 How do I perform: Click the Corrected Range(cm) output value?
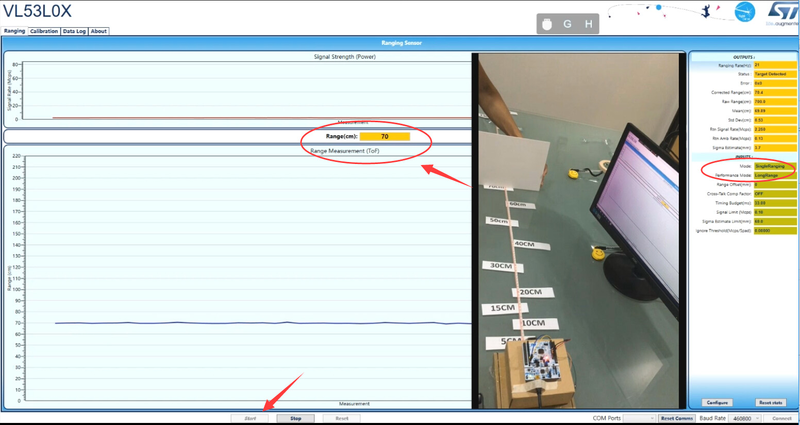click(774, 92)
